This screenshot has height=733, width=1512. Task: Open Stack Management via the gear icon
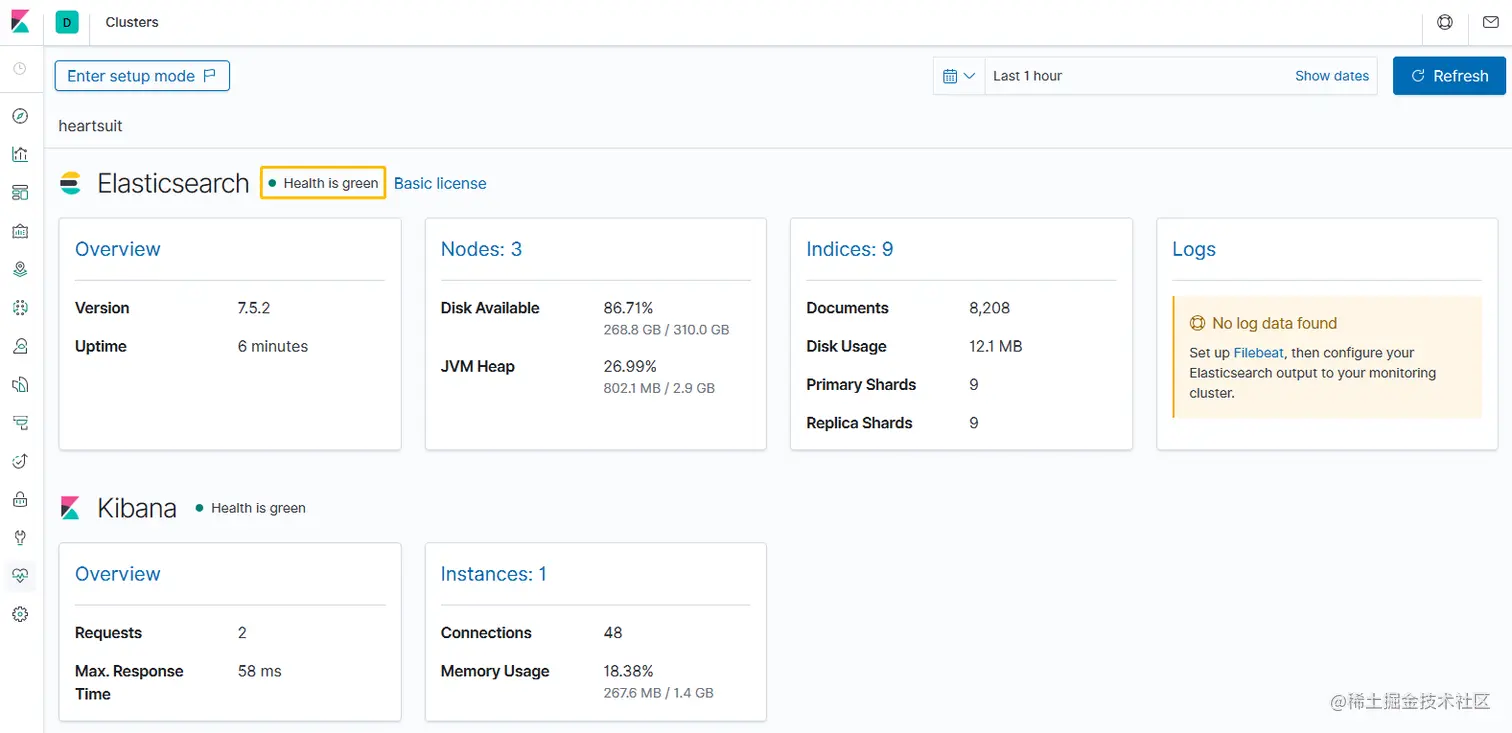point(20,613)
